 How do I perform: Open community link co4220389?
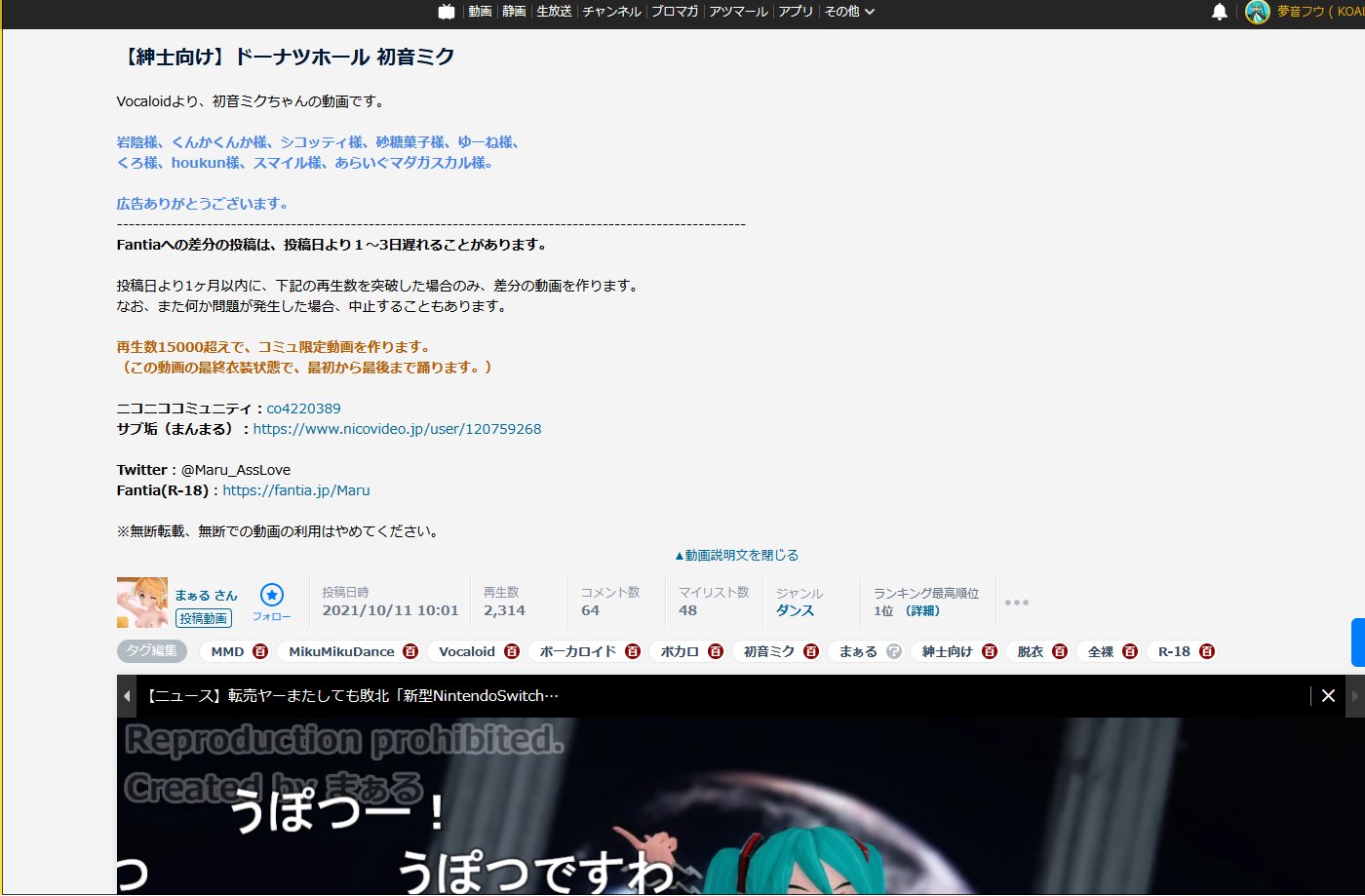(x=303, y=409)
